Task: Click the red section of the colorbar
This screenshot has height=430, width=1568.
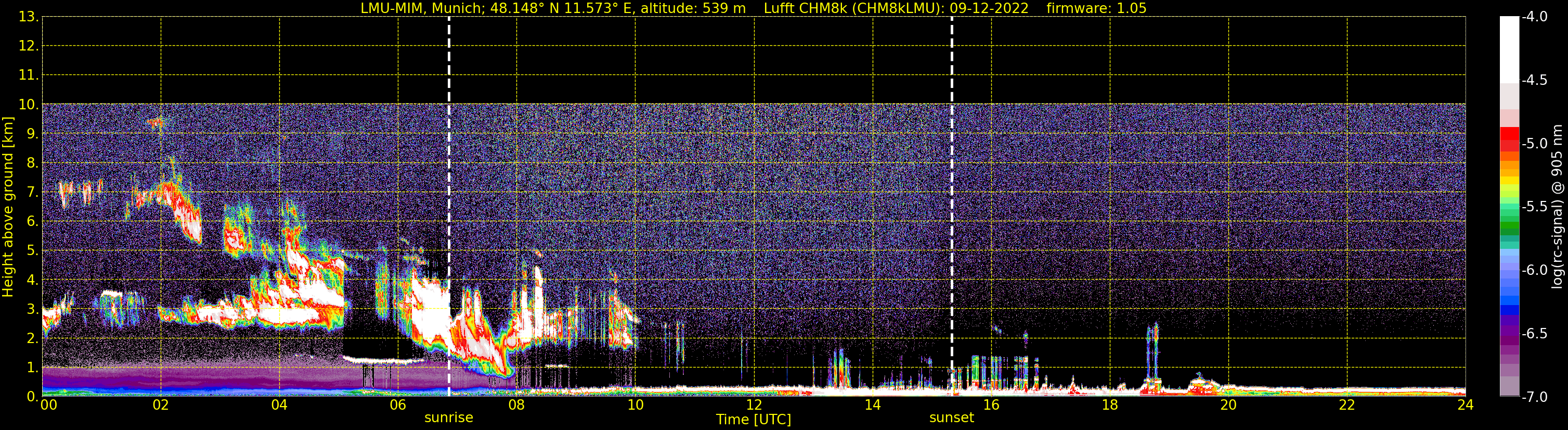Action: coord(1509,138)
